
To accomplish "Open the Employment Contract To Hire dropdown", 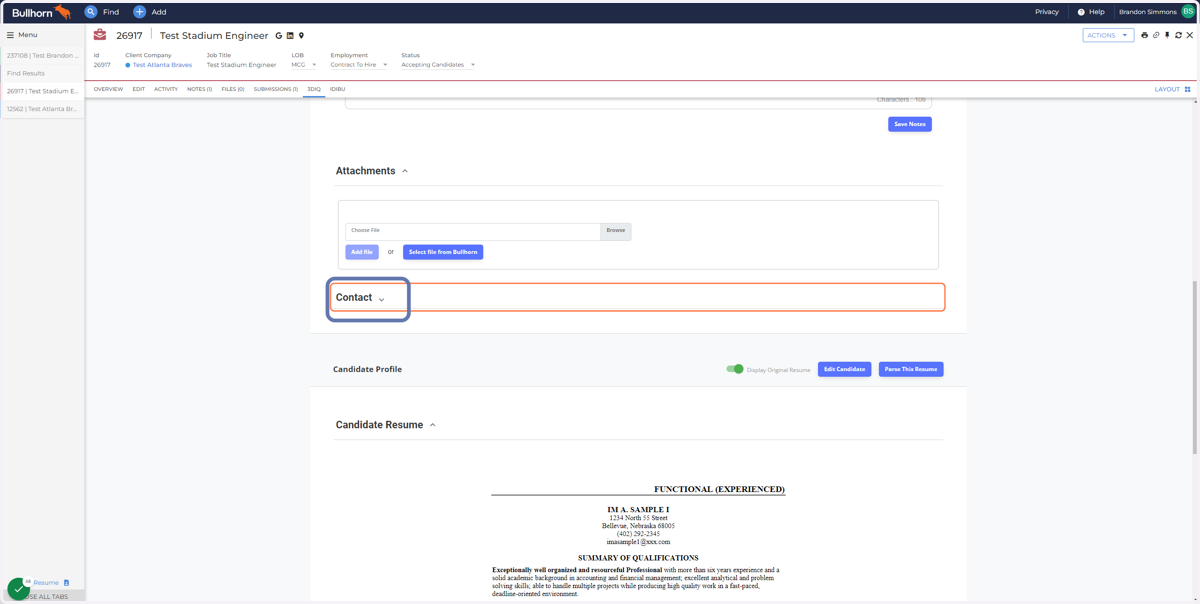I will point(359,65).
